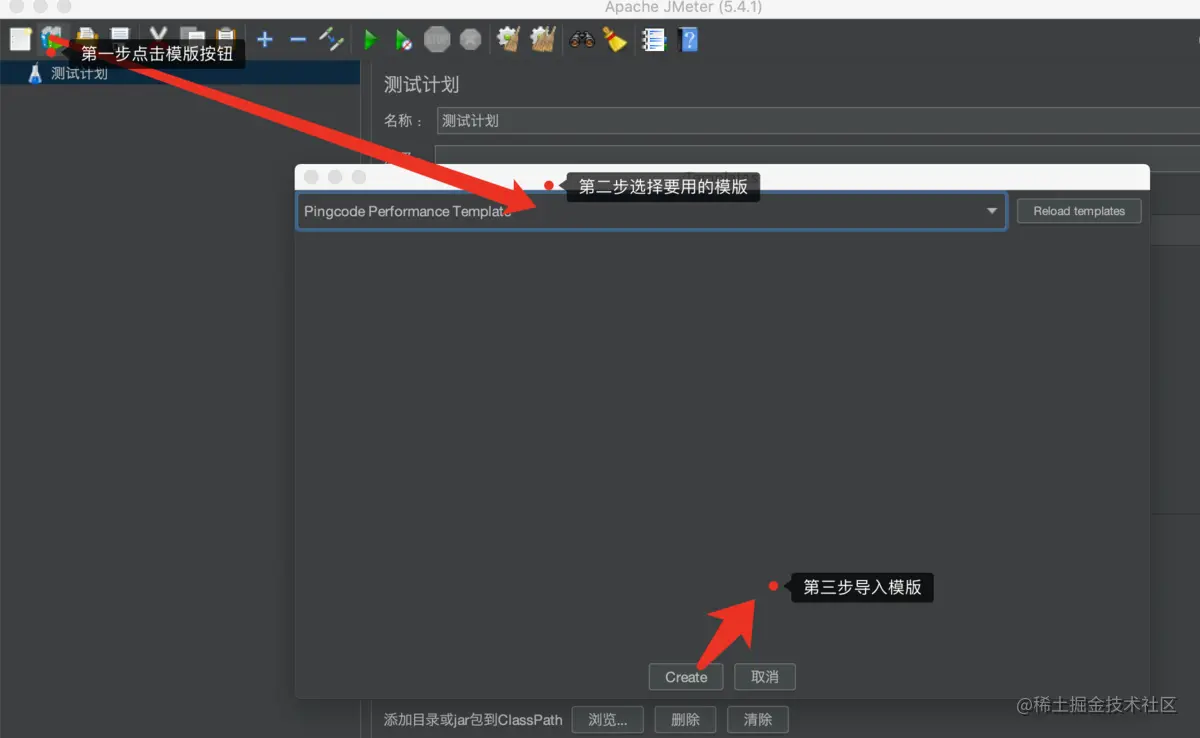The image size is (1200, 738).
Task: Click the Reset Search yellow broom icon
Action: (x=615, y=40)
